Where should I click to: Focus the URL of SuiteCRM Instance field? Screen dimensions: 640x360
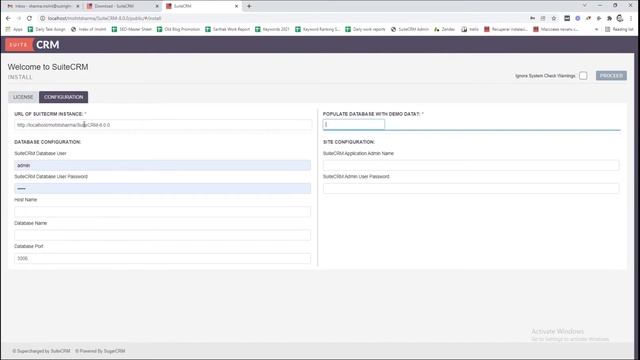(x=162, y=125)
